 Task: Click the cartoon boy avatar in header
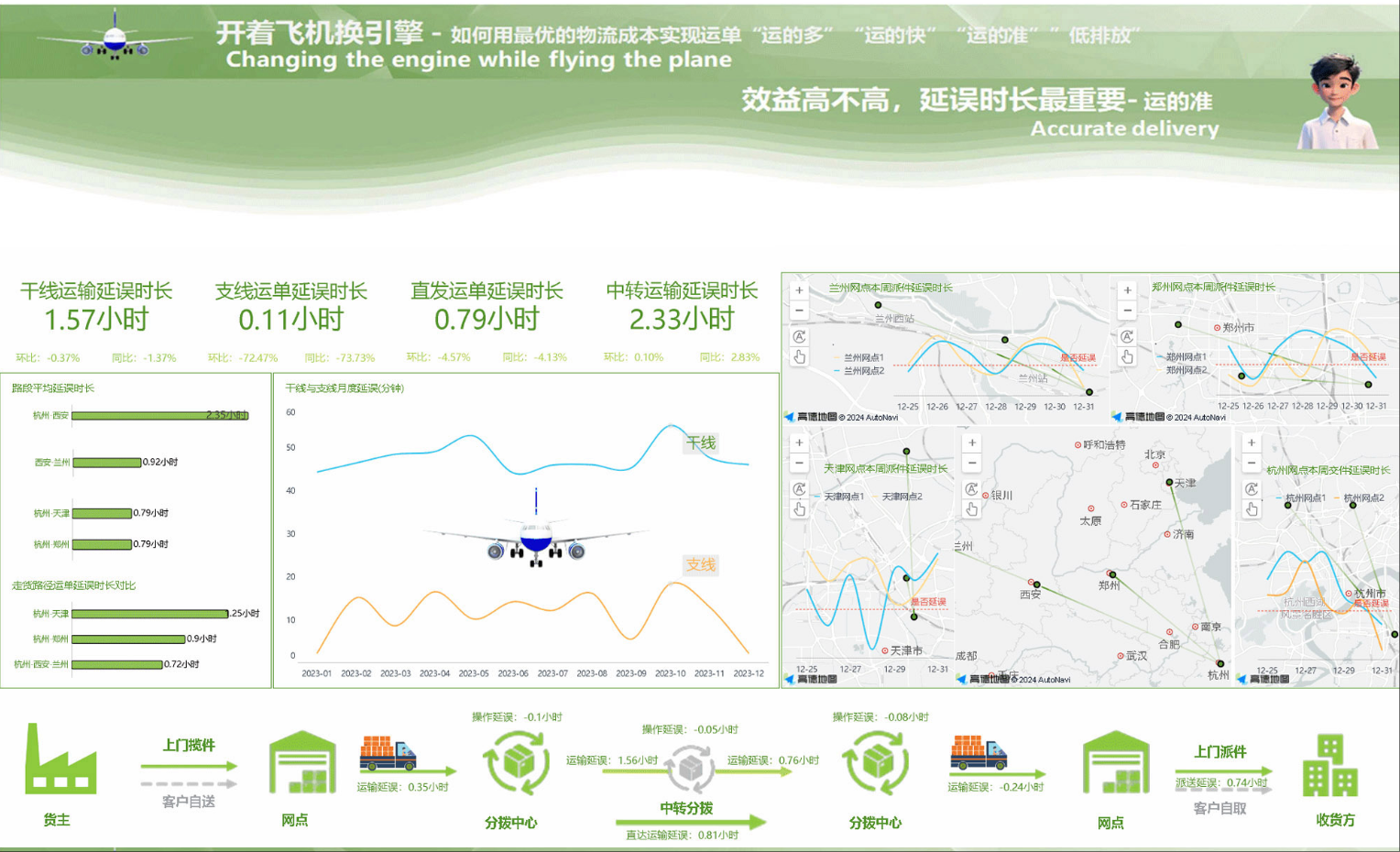click(x=1338, y=101)
